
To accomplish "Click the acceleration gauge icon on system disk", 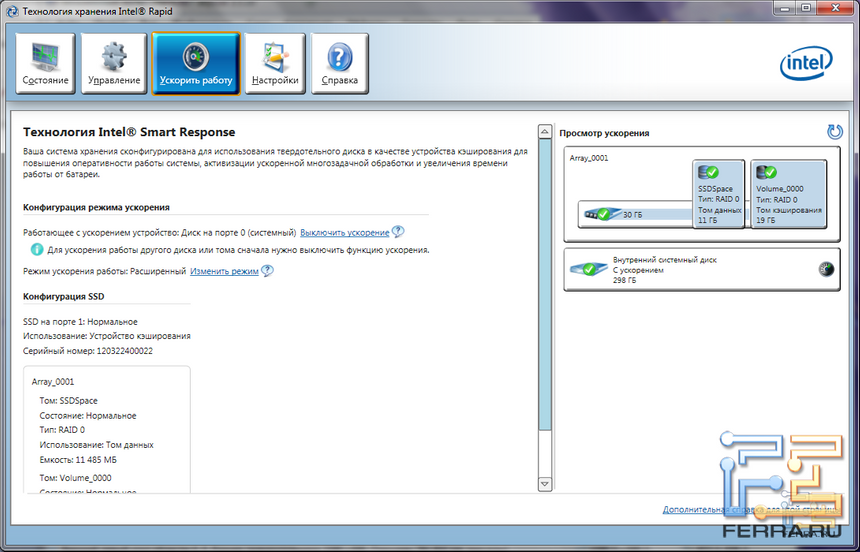I will pyautogui.click(x=825, y=269).
